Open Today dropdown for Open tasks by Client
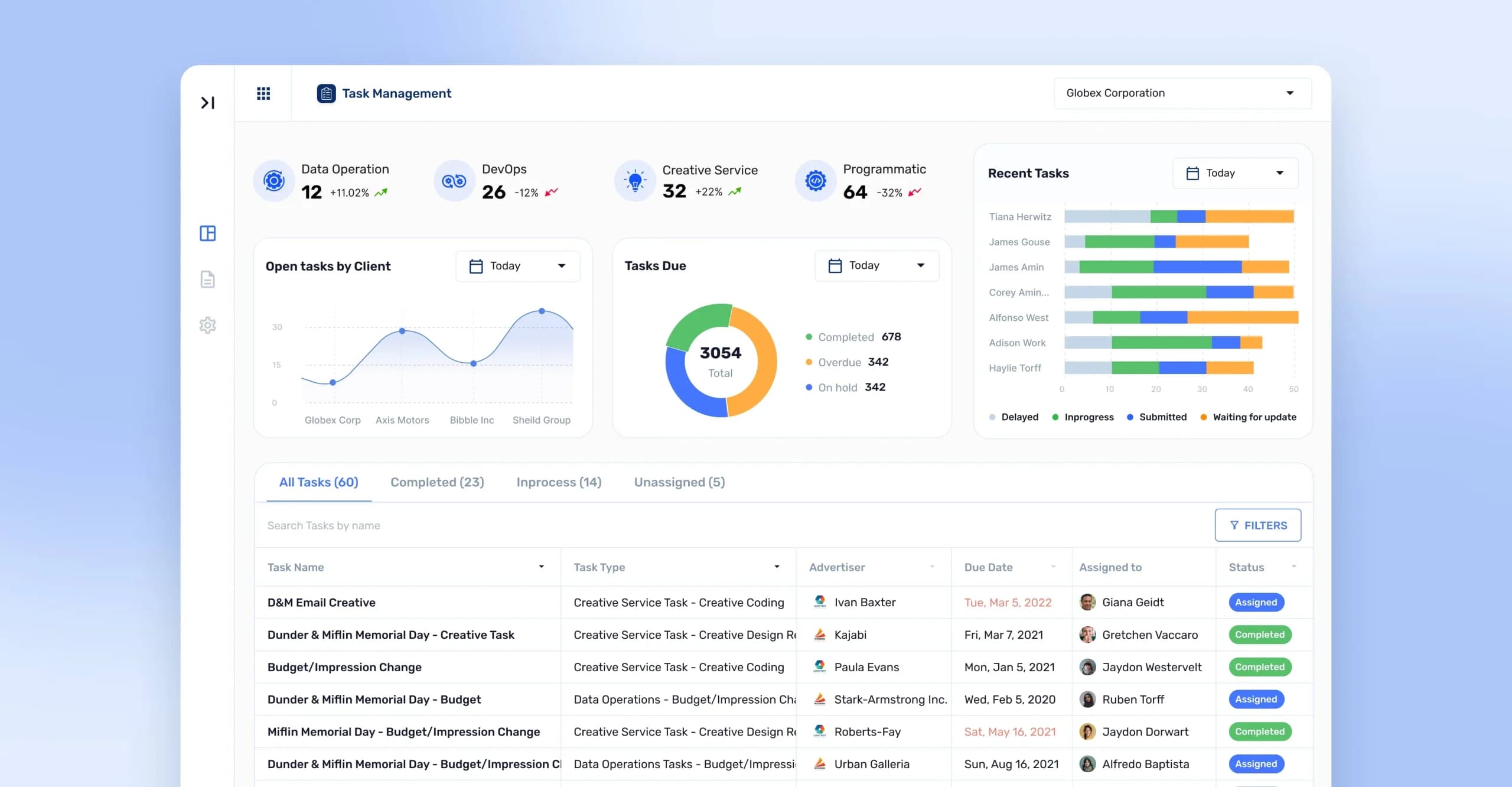Screen dimensions: 1512x787 click(517, 266)
